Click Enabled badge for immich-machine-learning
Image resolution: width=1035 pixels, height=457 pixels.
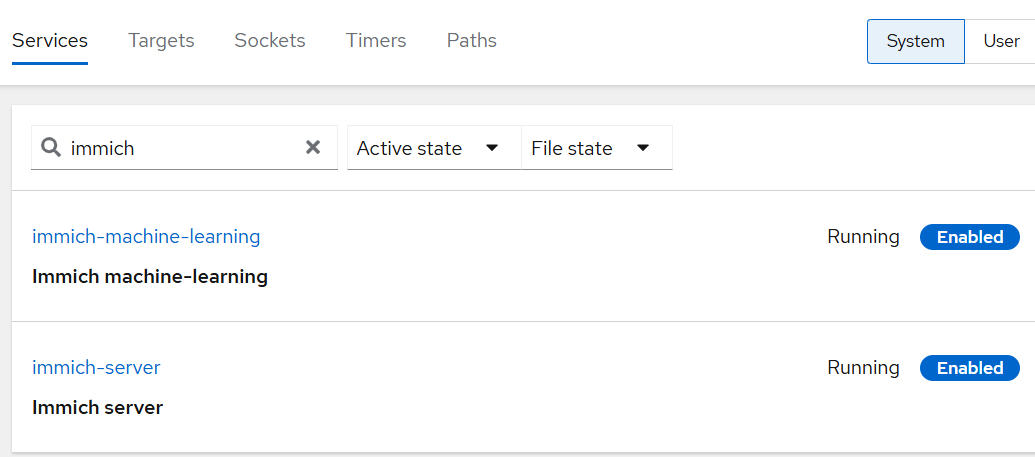pos(969,237)
